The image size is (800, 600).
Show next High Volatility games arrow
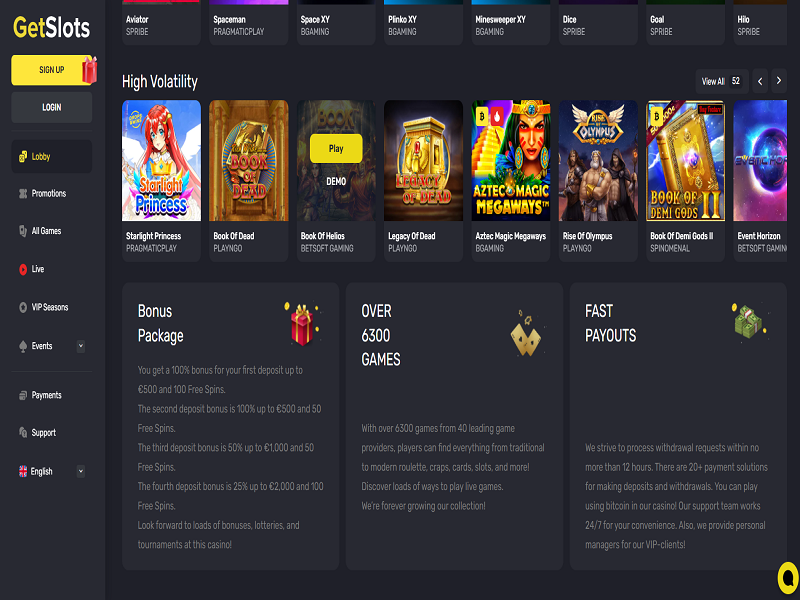779,81
